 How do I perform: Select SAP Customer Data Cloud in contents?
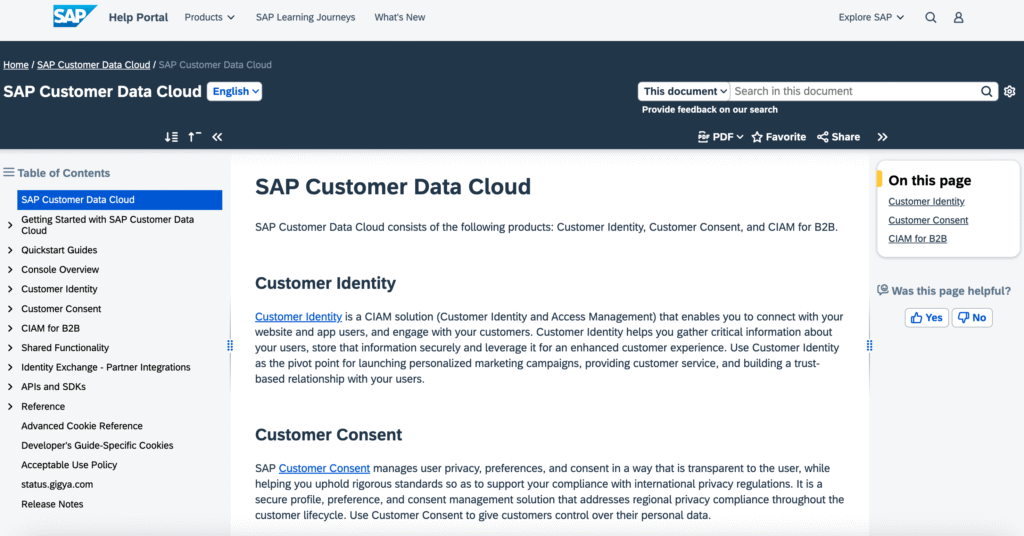pyautogui.click(x=120, y=200)
